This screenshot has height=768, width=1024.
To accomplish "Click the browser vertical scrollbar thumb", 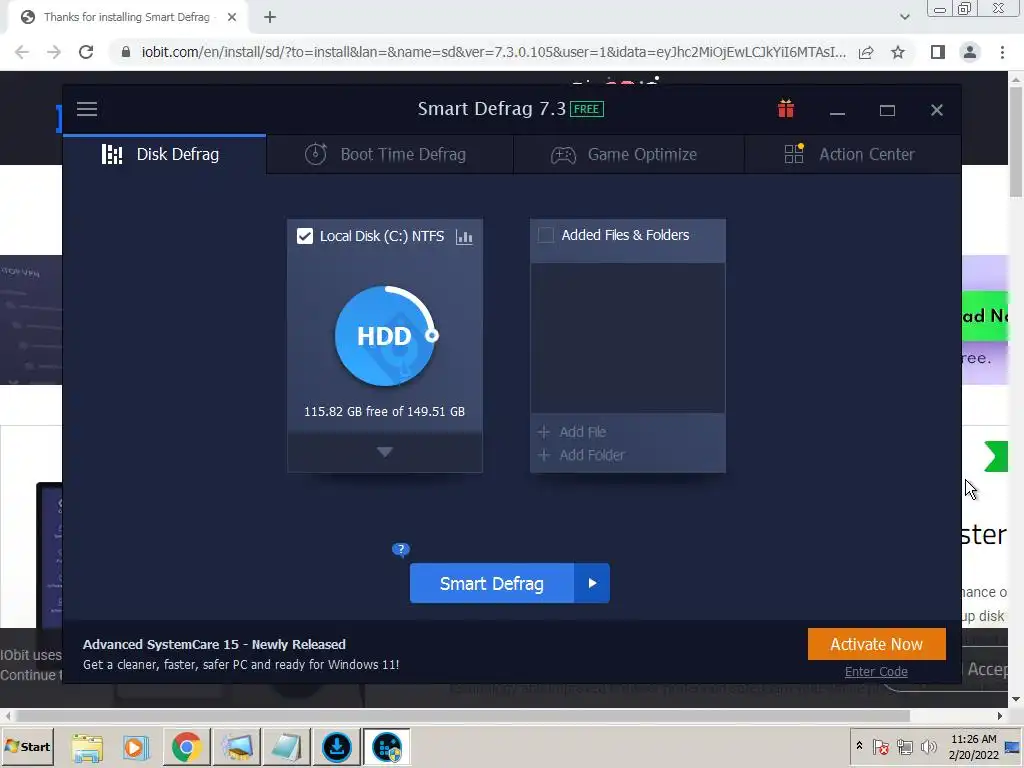I will [x=1016, y=141].
